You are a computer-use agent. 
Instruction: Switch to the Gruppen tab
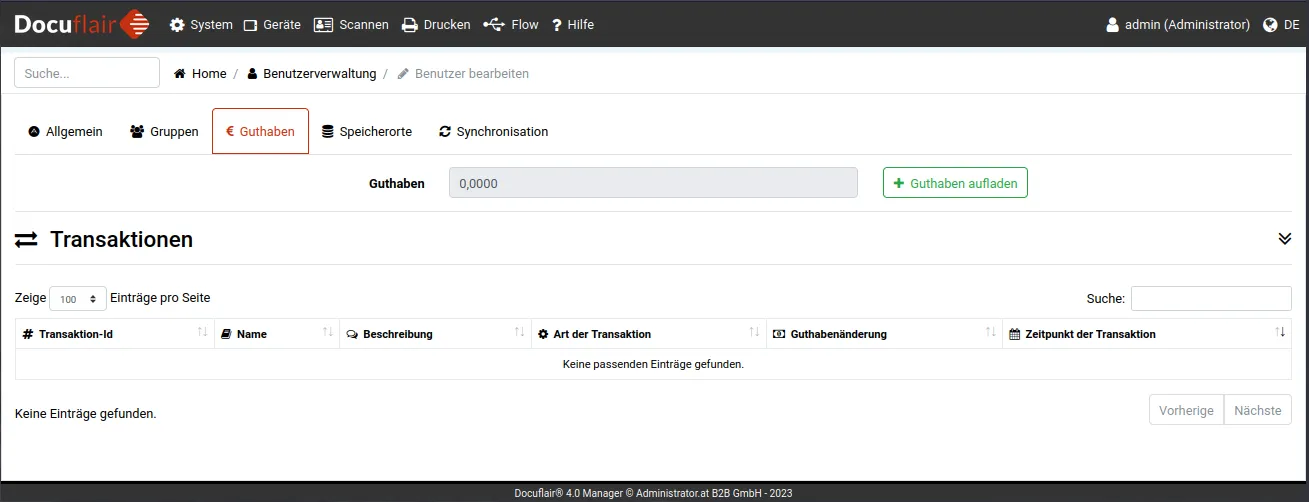coord(164,132)
